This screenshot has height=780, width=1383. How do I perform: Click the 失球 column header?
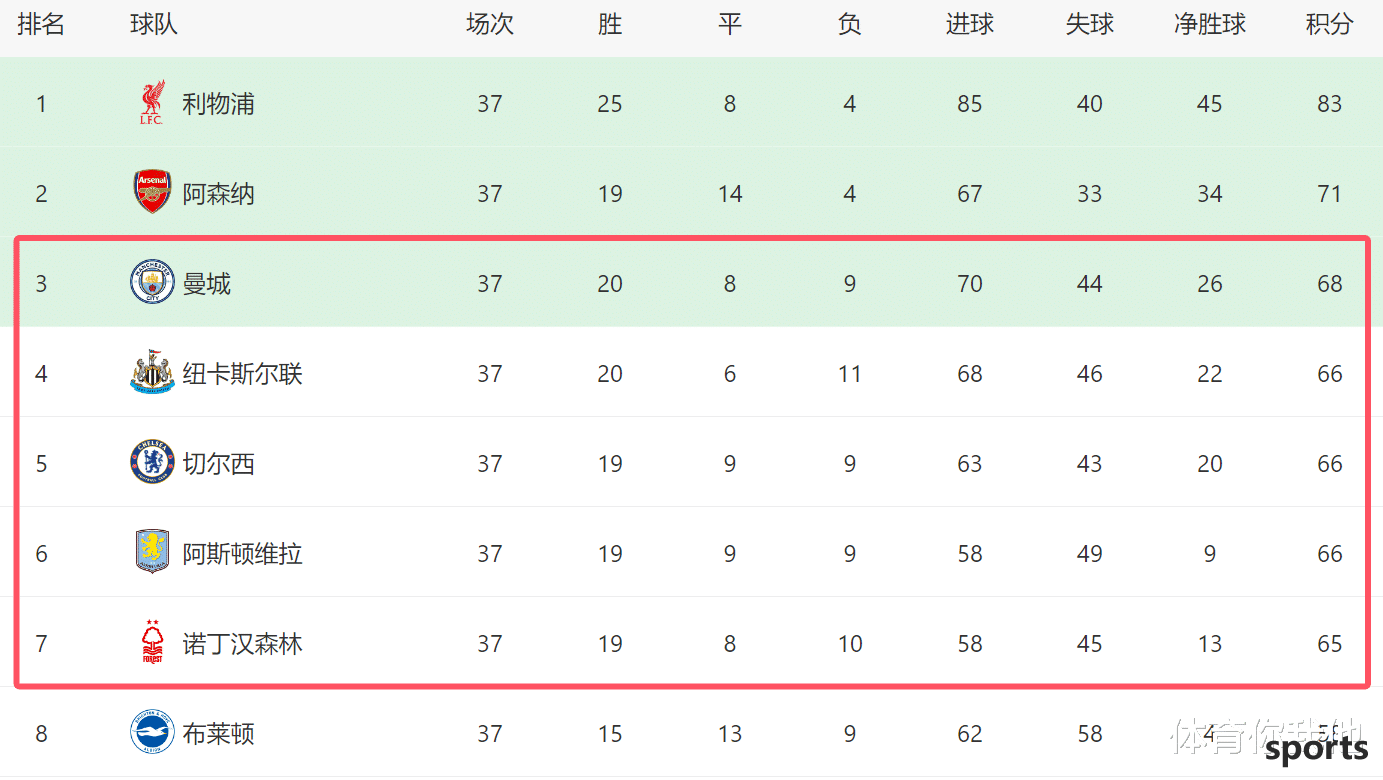click(1090, 25)
